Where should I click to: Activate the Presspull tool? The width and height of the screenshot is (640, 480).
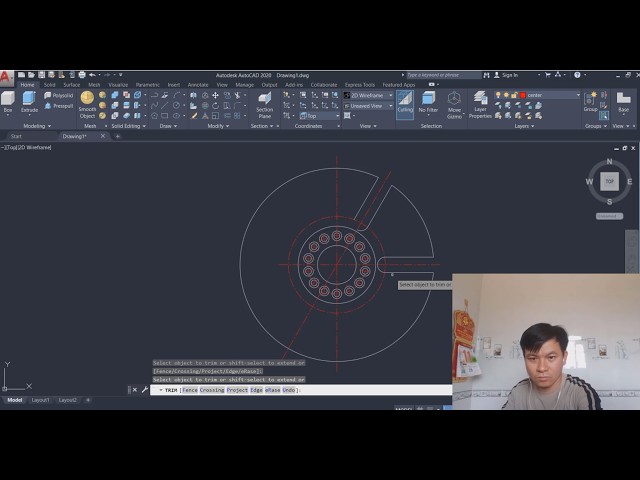(59, 106)
